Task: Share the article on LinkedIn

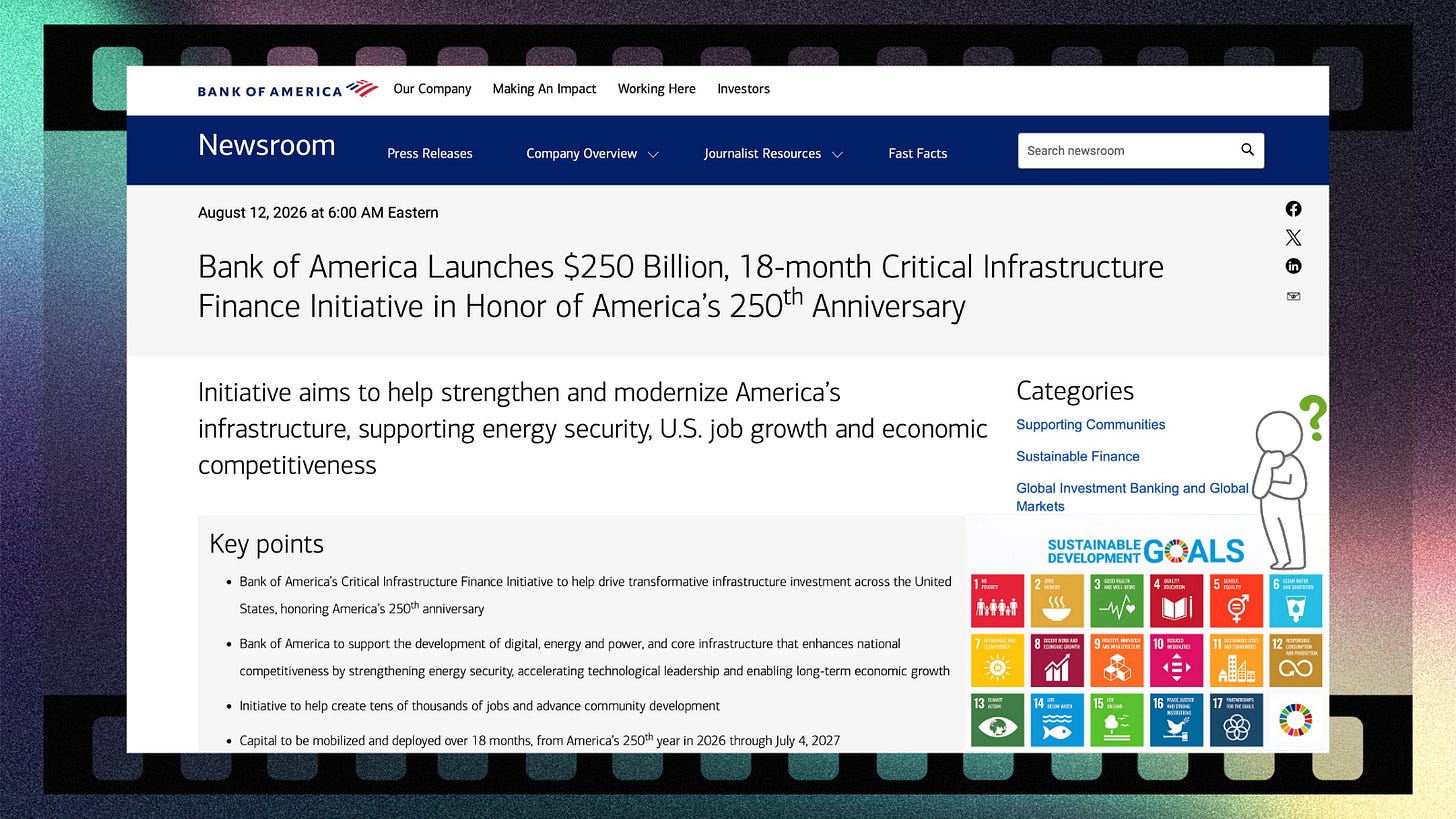Action: pyautogui.click(x=1293, y=266)
